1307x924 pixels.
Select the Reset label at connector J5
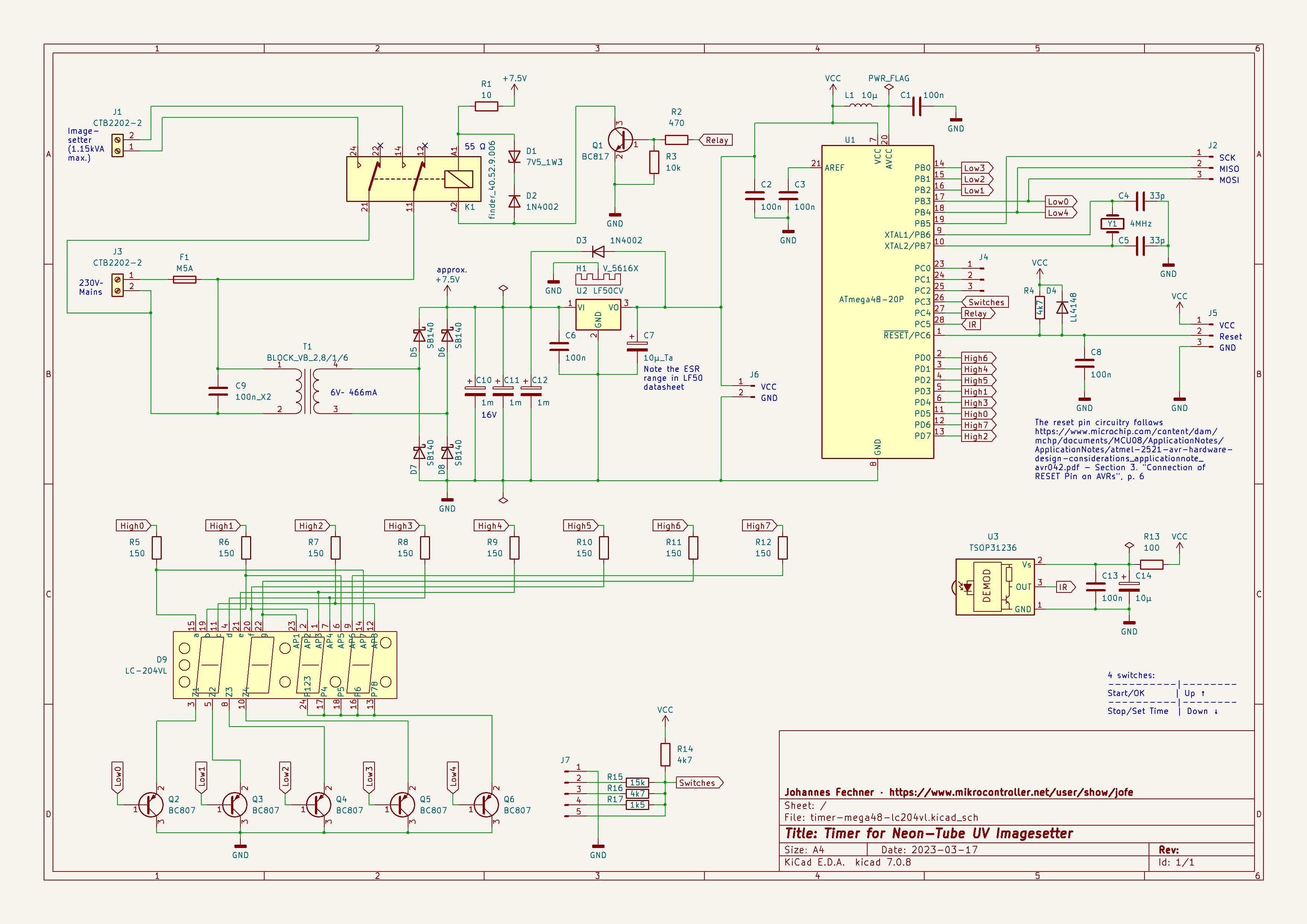coord(1230,337)
